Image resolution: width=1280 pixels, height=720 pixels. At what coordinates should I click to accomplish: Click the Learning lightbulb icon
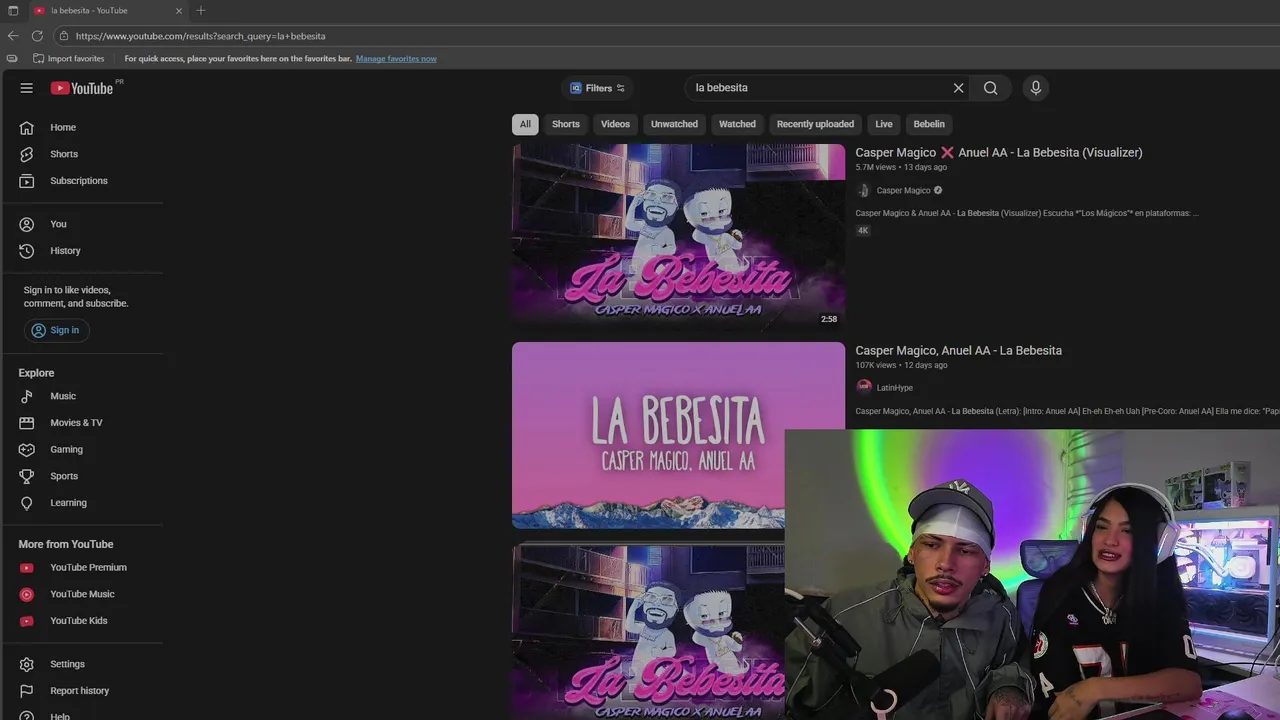(x=27, y=503)
